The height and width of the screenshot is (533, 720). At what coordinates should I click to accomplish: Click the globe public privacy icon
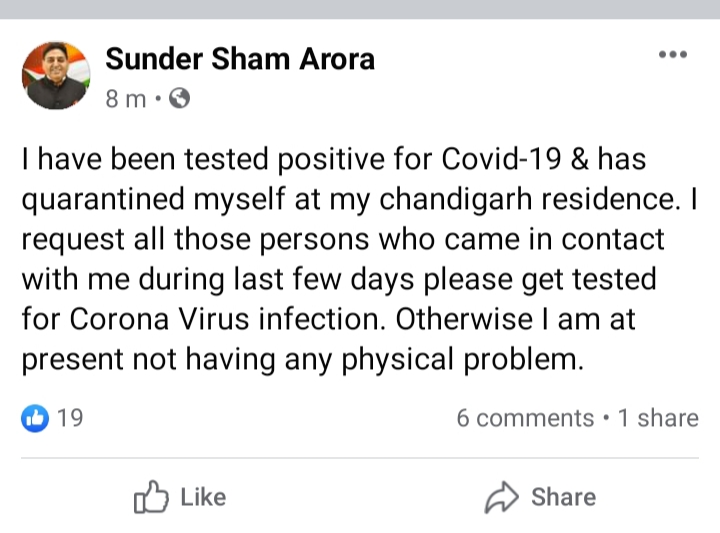(180, 99)
